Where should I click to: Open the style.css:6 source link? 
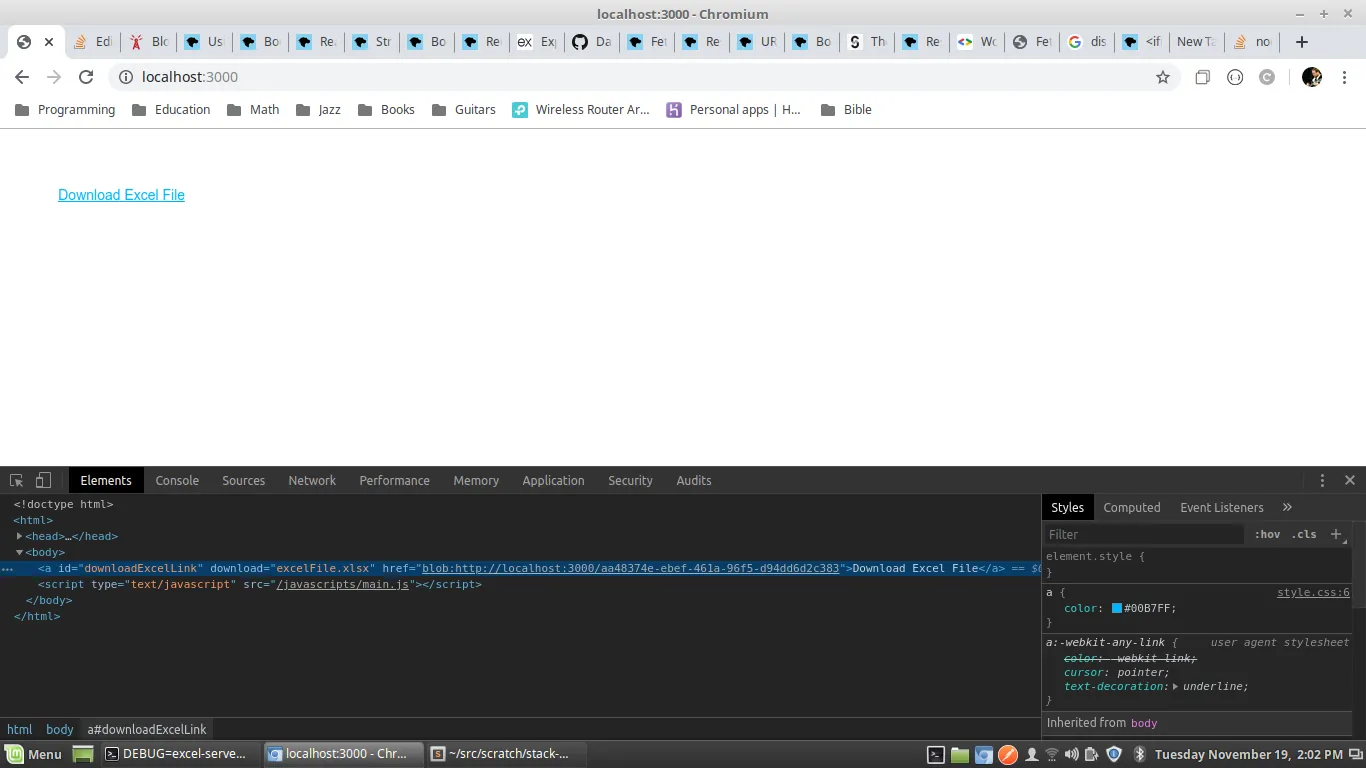point(1313,593)
